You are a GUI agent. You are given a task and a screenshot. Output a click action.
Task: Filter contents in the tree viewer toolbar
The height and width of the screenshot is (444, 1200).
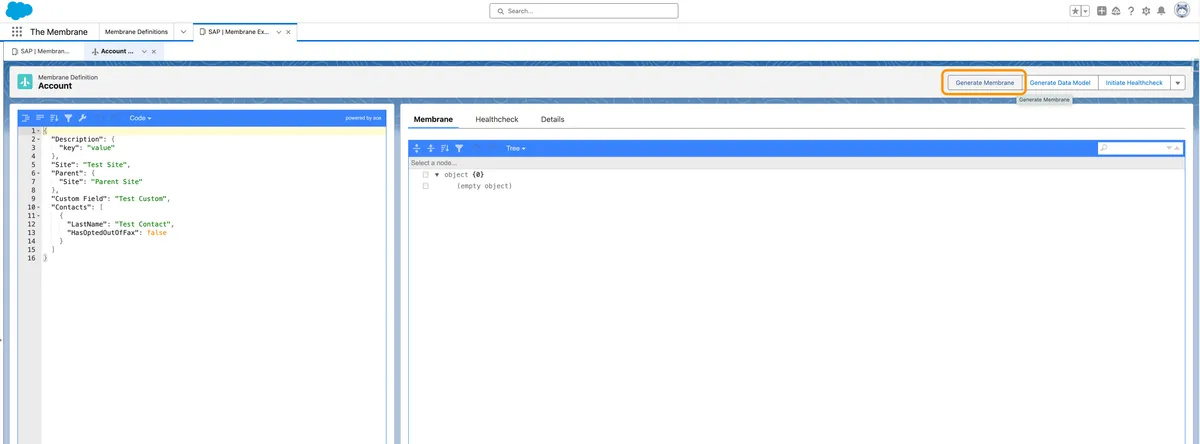459,148
